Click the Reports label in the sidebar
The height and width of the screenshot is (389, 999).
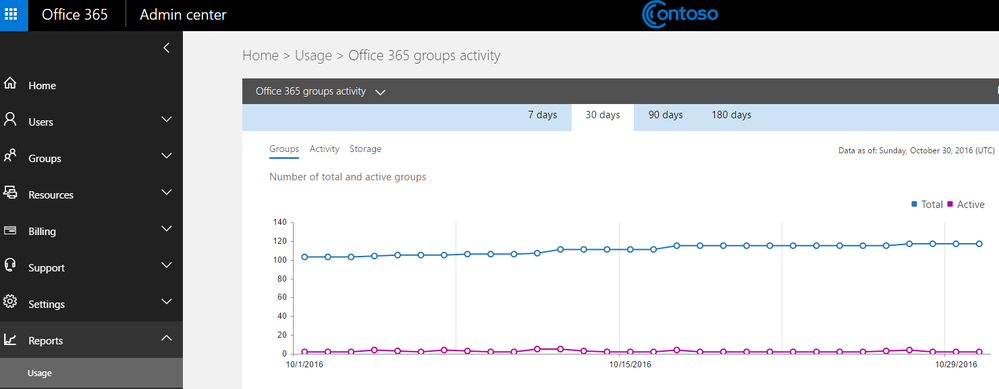click(46, 341)
